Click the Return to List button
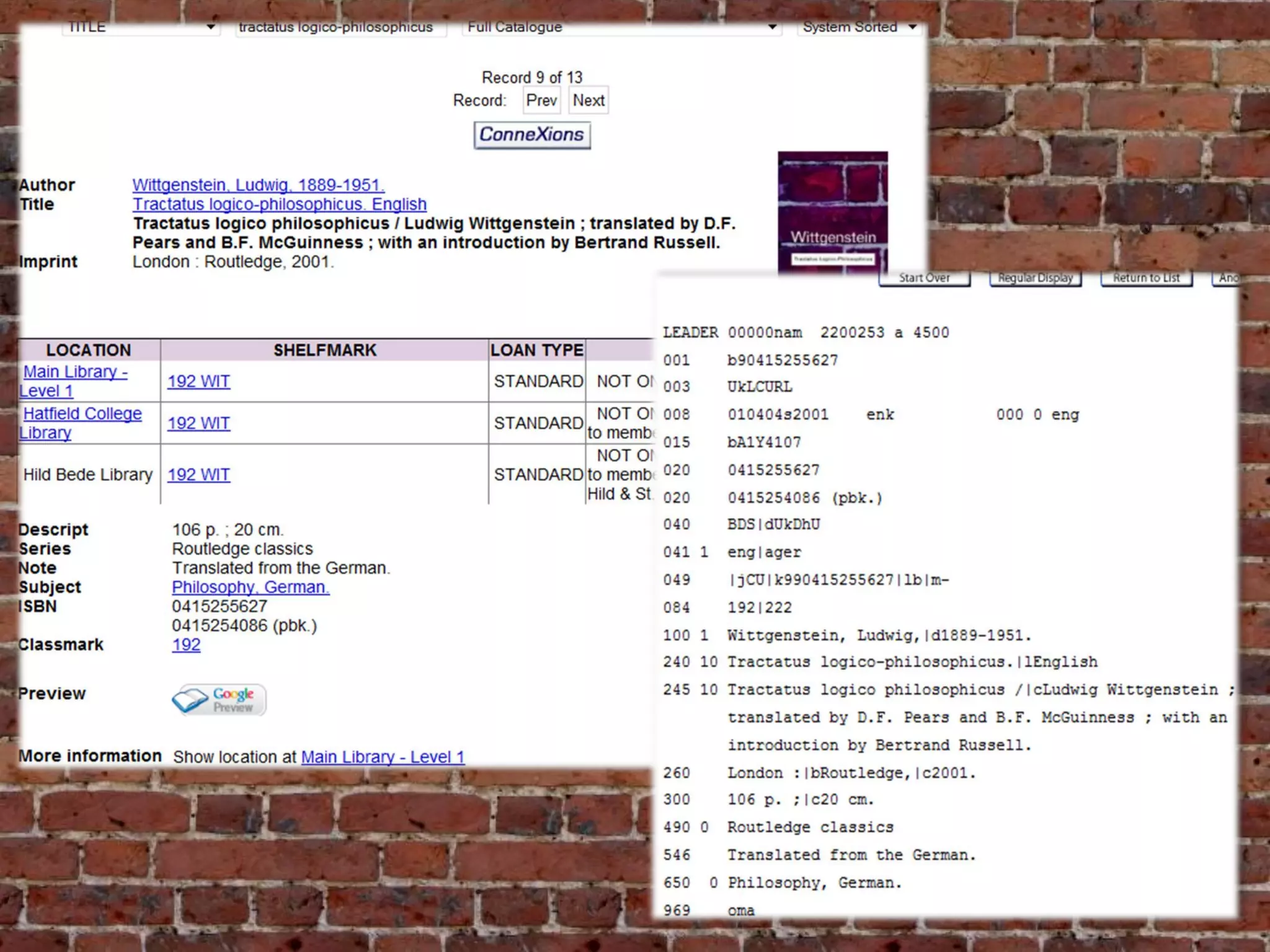Viewport: 1270px width, 952px height. [x=1146, y=278]
